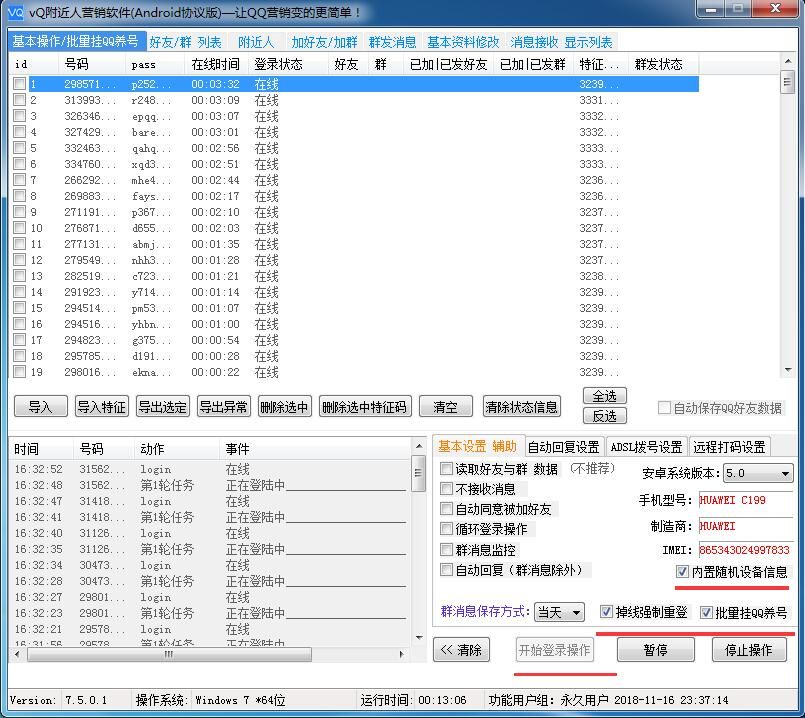805x718 pixels.
Task: Click the 删除选中 button
Action: point(284,406)
